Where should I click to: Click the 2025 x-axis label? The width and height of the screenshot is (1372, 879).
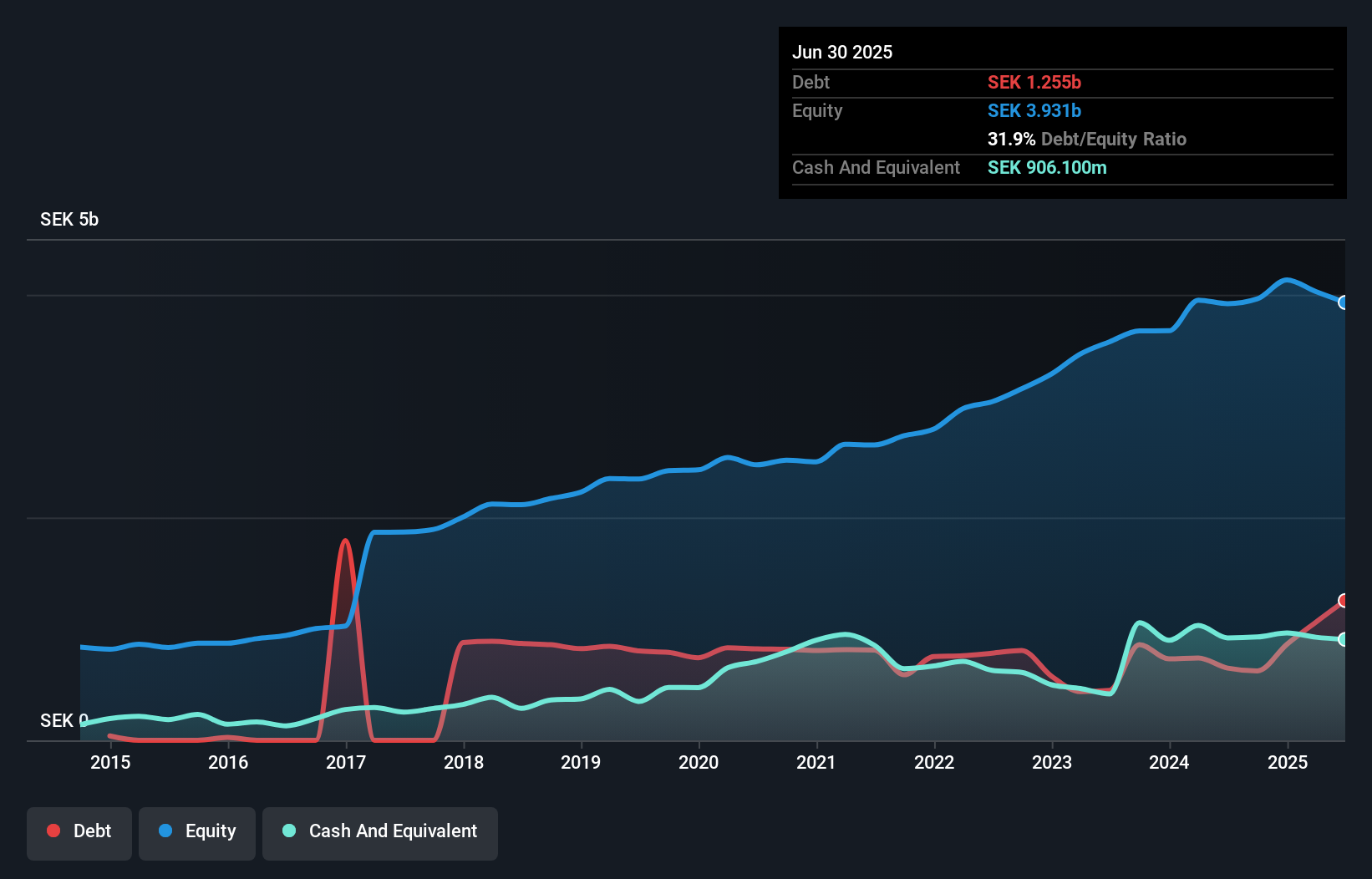[x=1288, y=762]
